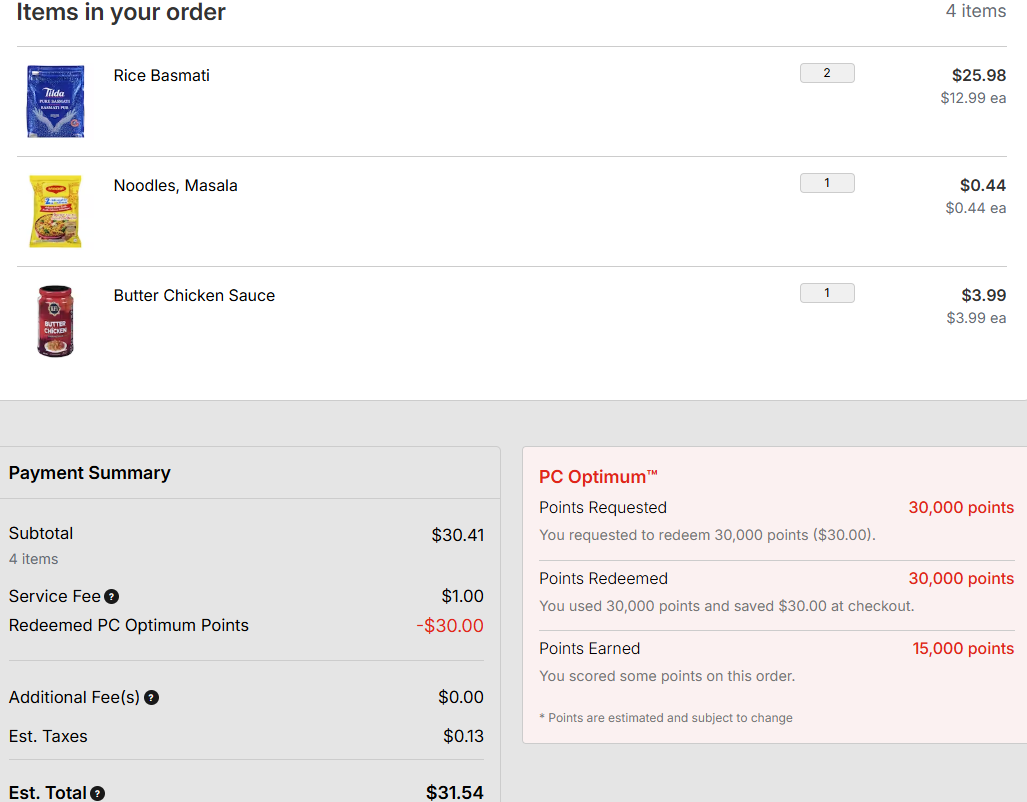Click the Est. Total question mark icon
This screenshot has height=802, width=1027.
coord(98,793)
